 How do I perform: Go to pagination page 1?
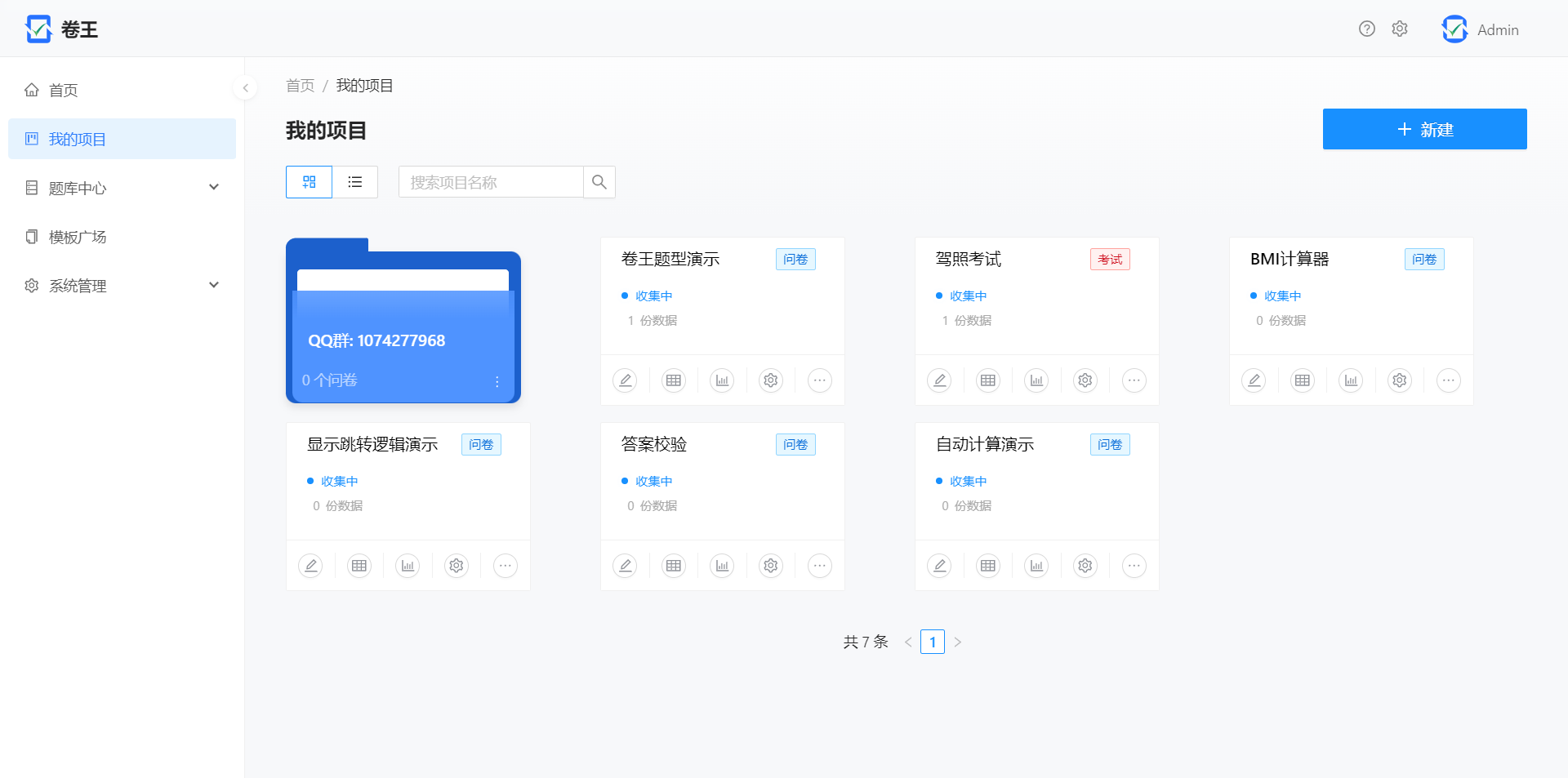(933, 642)
